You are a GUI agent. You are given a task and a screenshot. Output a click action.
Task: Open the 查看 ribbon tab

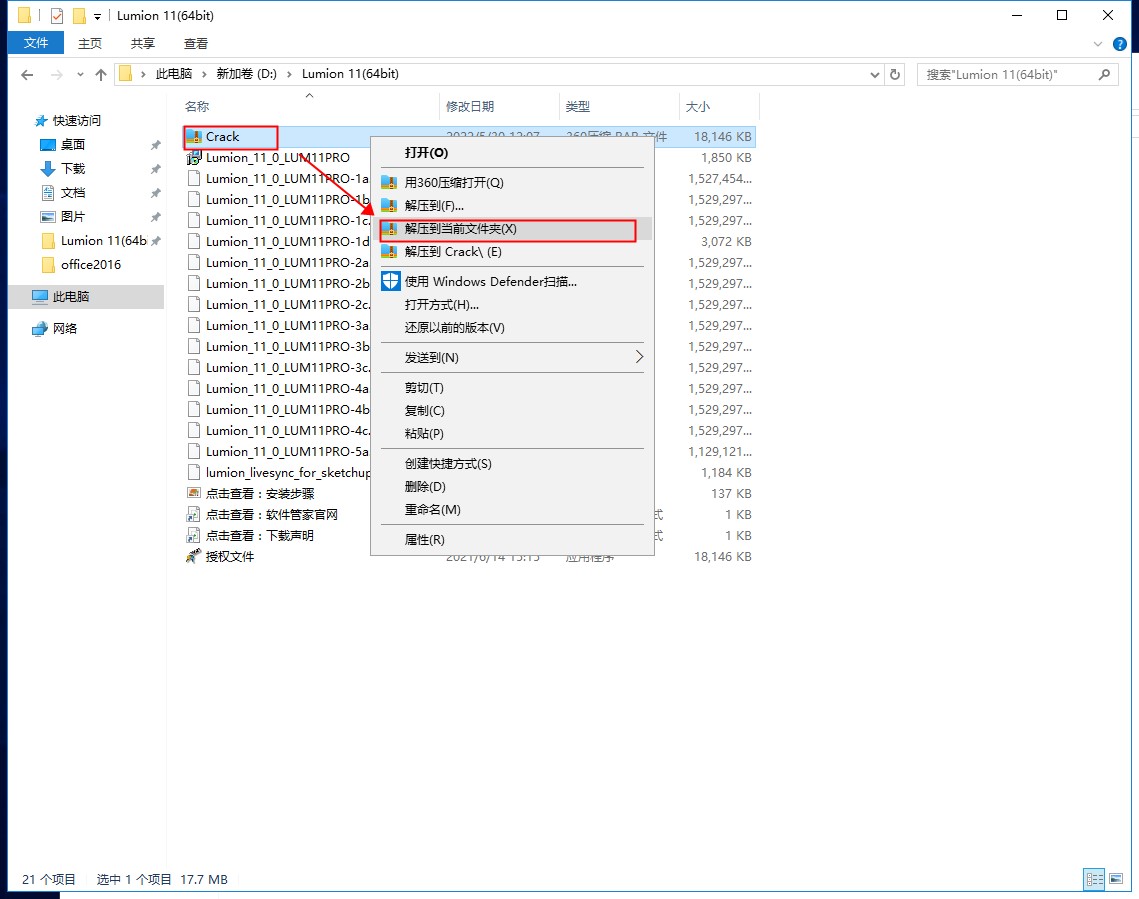point(196,43)
